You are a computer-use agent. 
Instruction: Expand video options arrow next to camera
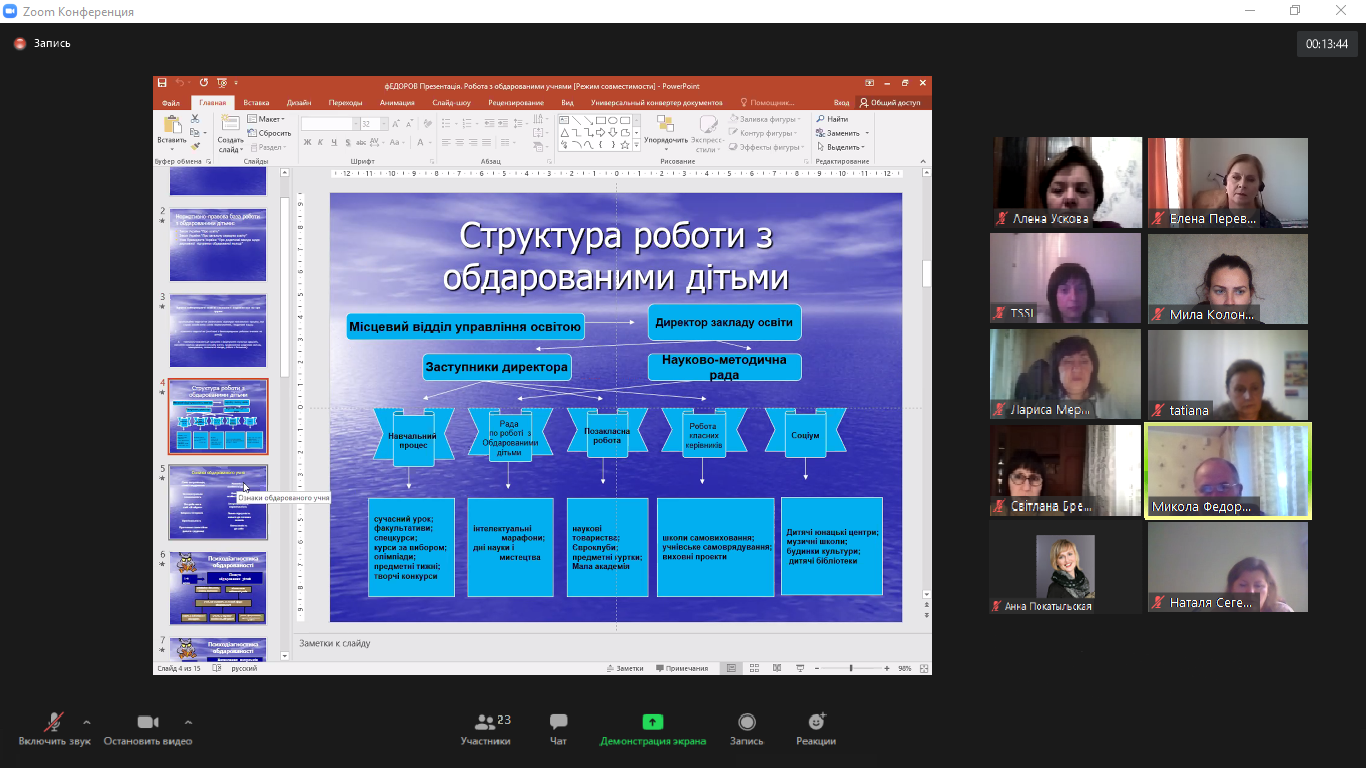pos(188,722)
